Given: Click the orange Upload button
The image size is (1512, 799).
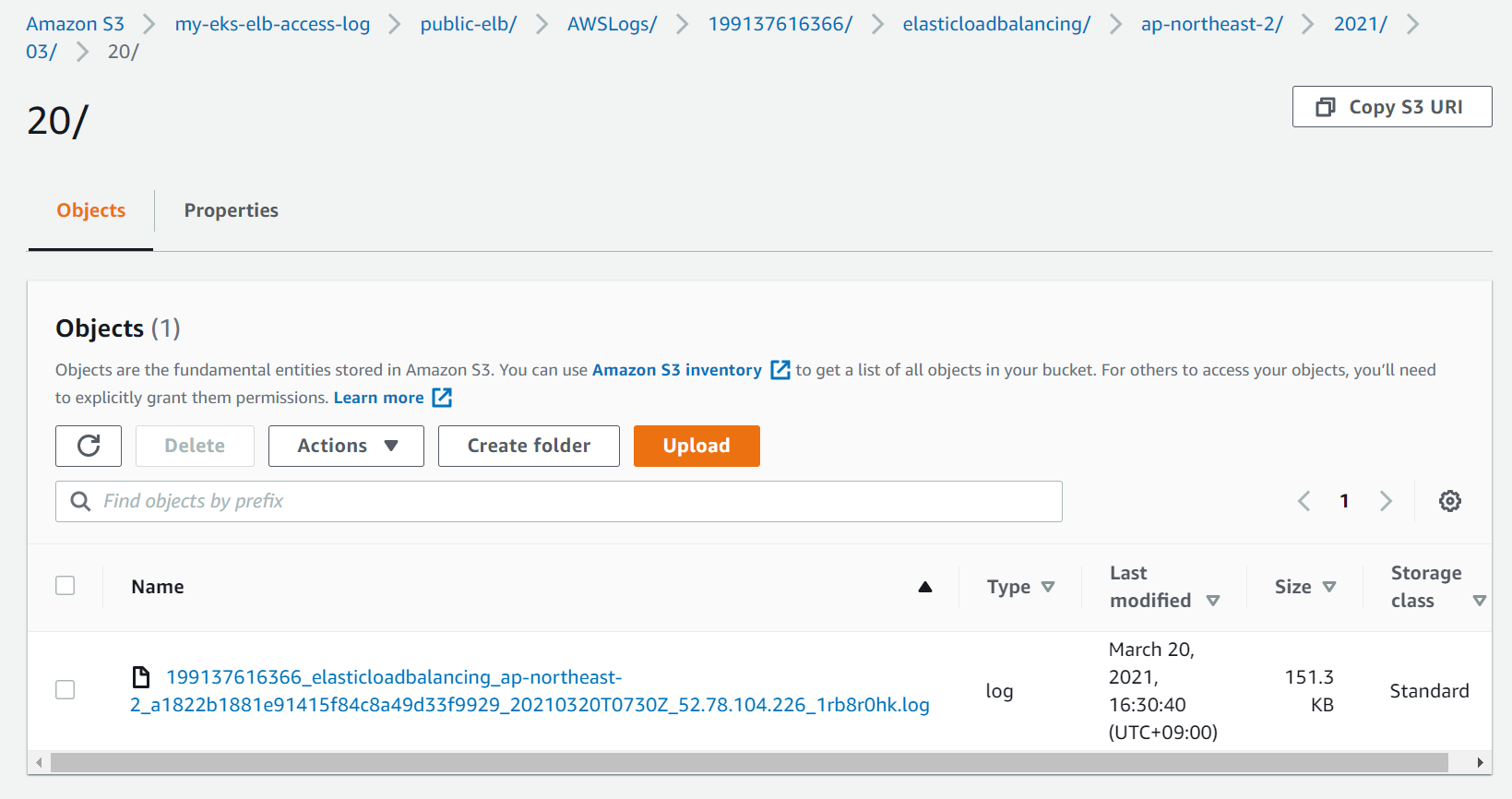Looking at the screenshot, I should pos(696,446).
